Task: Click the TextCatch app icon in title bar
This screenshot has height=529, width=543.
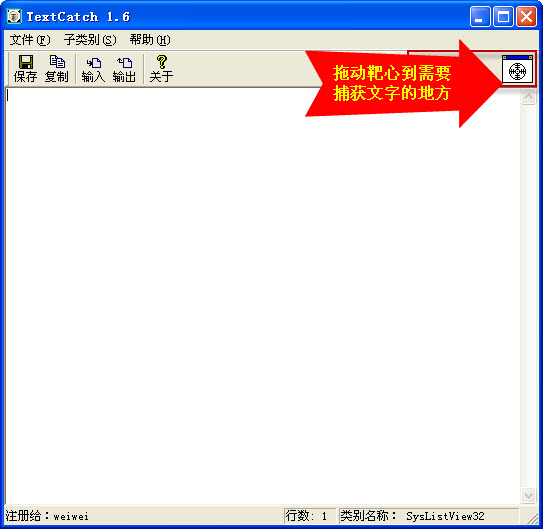Action: (x=14, y=16)
